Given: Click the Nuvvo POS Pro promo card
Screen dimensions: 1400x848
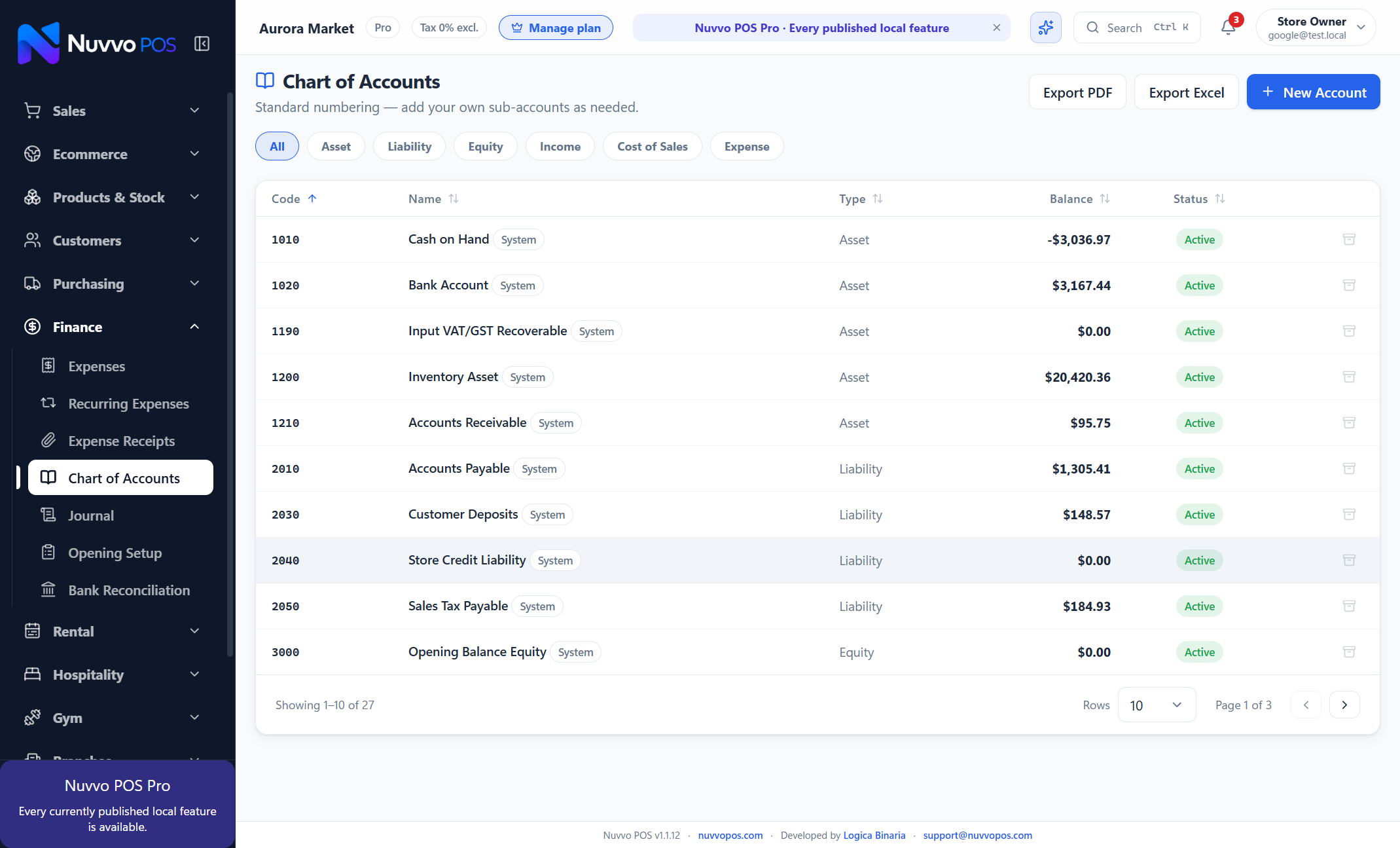Looking at the screenshot, I should pos(118,804).
